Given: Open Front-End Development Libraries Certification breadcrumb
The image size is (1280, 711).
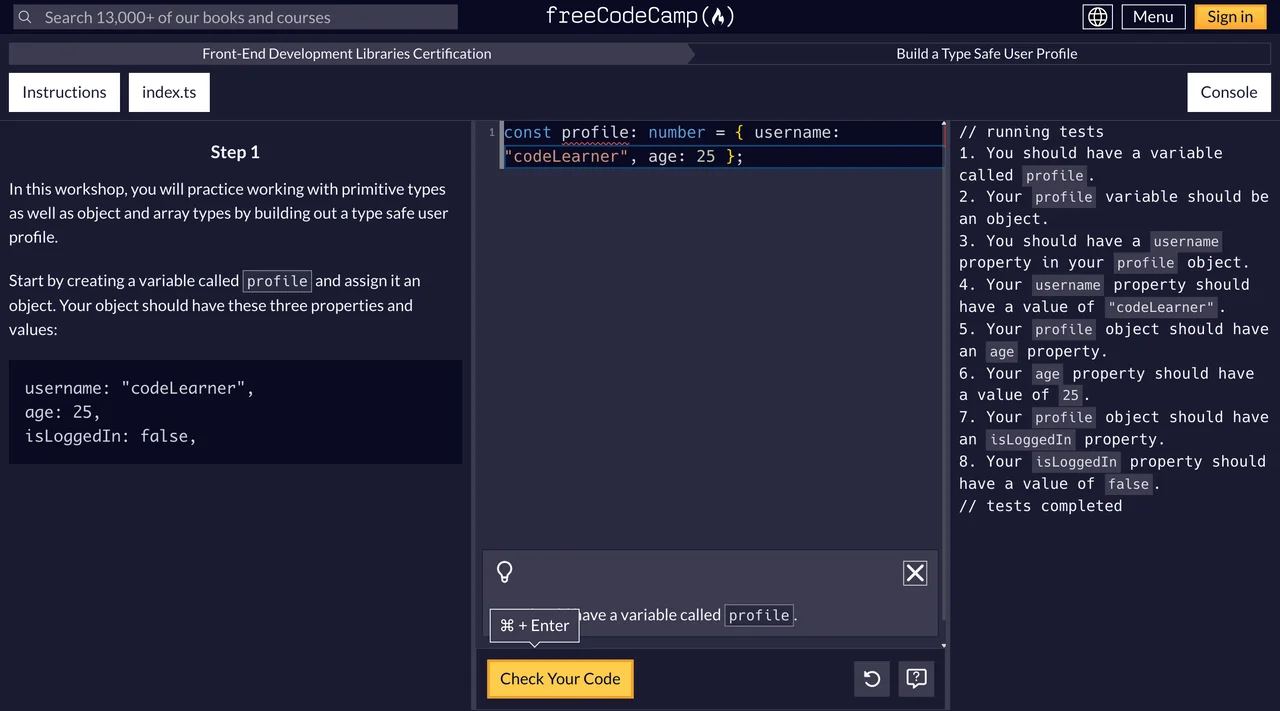Looking at the screenshot, I should coord(347,54).
